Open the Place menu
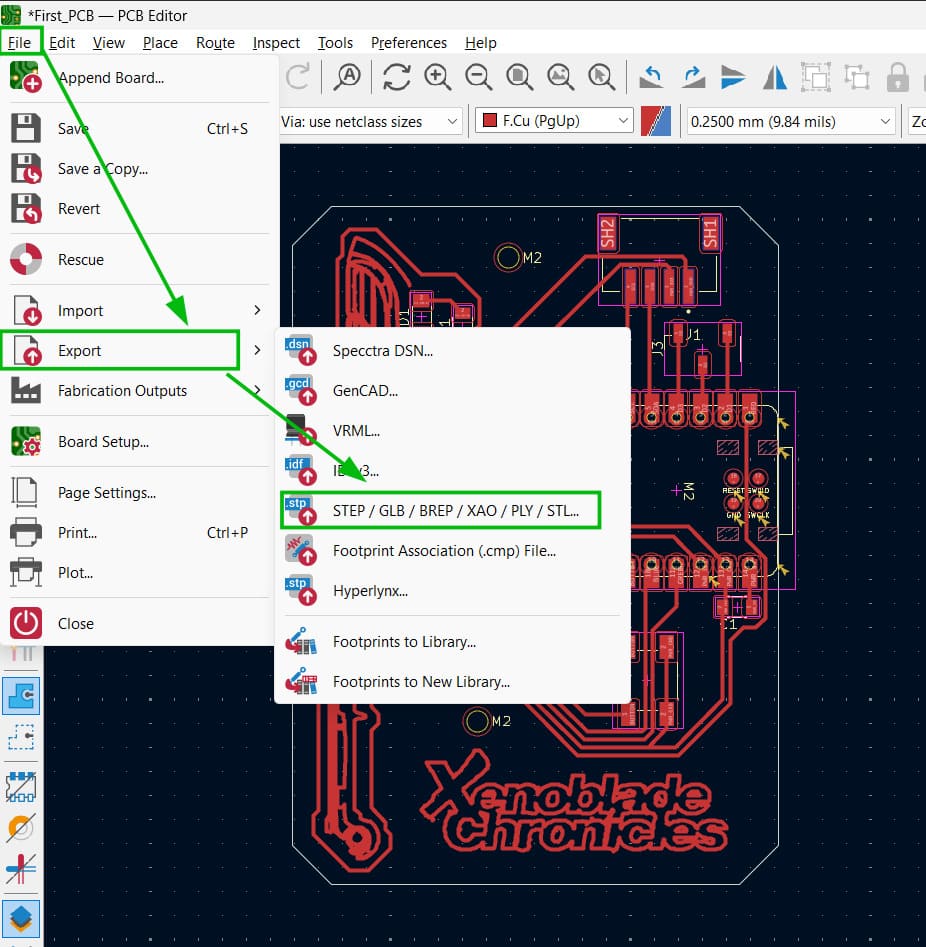This screenshot has height=947, width=926. click(160, 43)
